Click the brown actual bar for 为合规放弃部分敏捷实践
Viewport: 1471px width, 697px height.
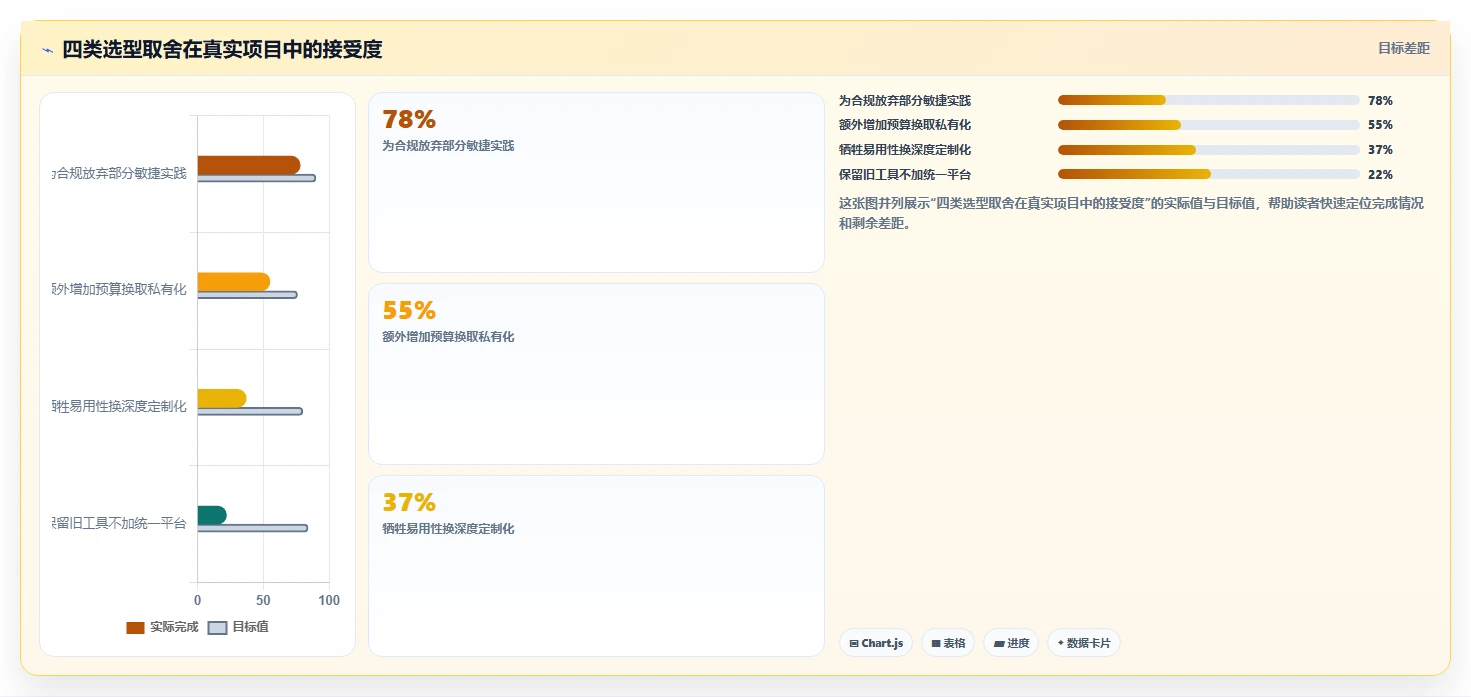248,165
